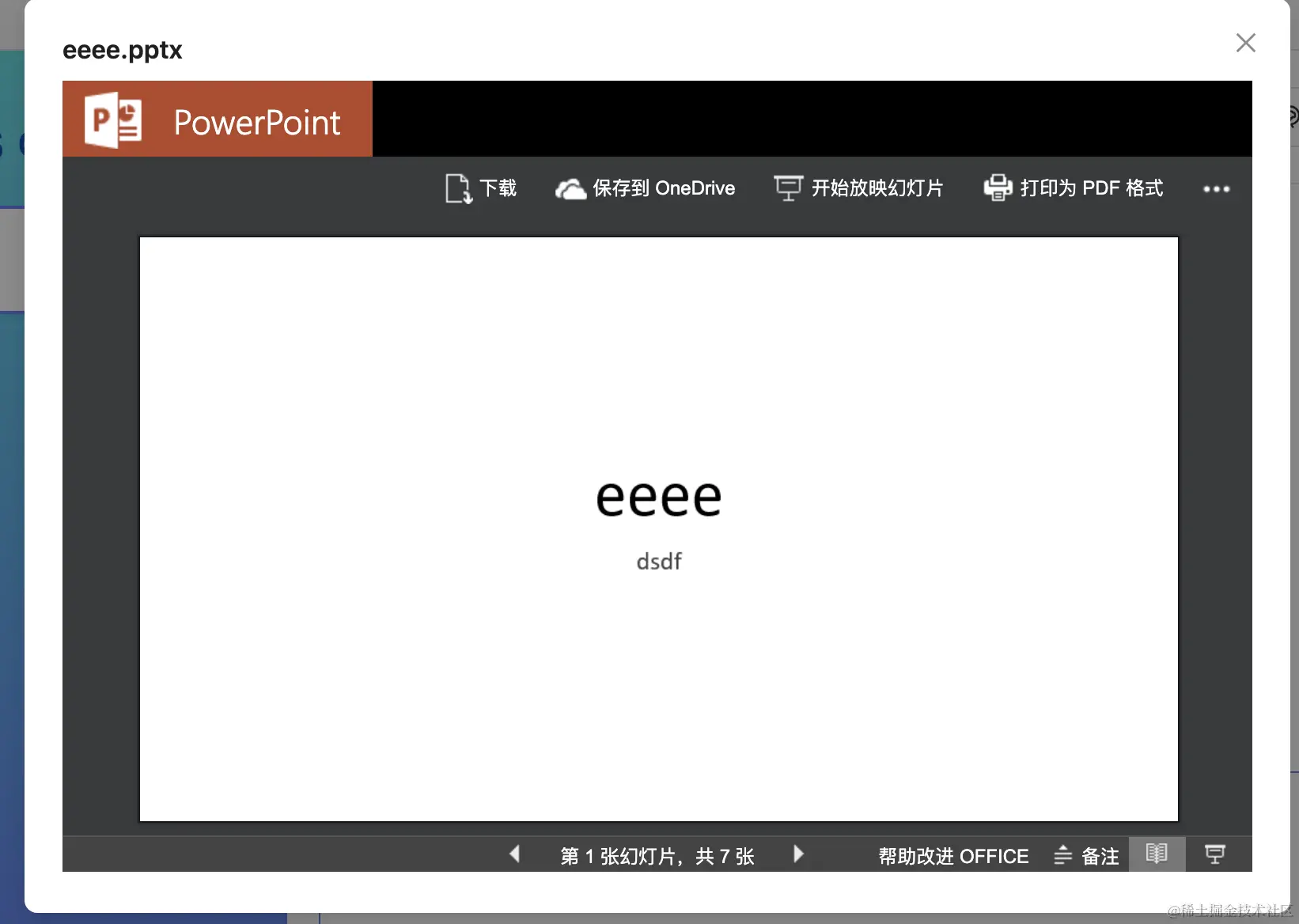Viewport: 1299px width, 924px height.
Task: Advance to the next slide arrow
Action: pos(798,854)
